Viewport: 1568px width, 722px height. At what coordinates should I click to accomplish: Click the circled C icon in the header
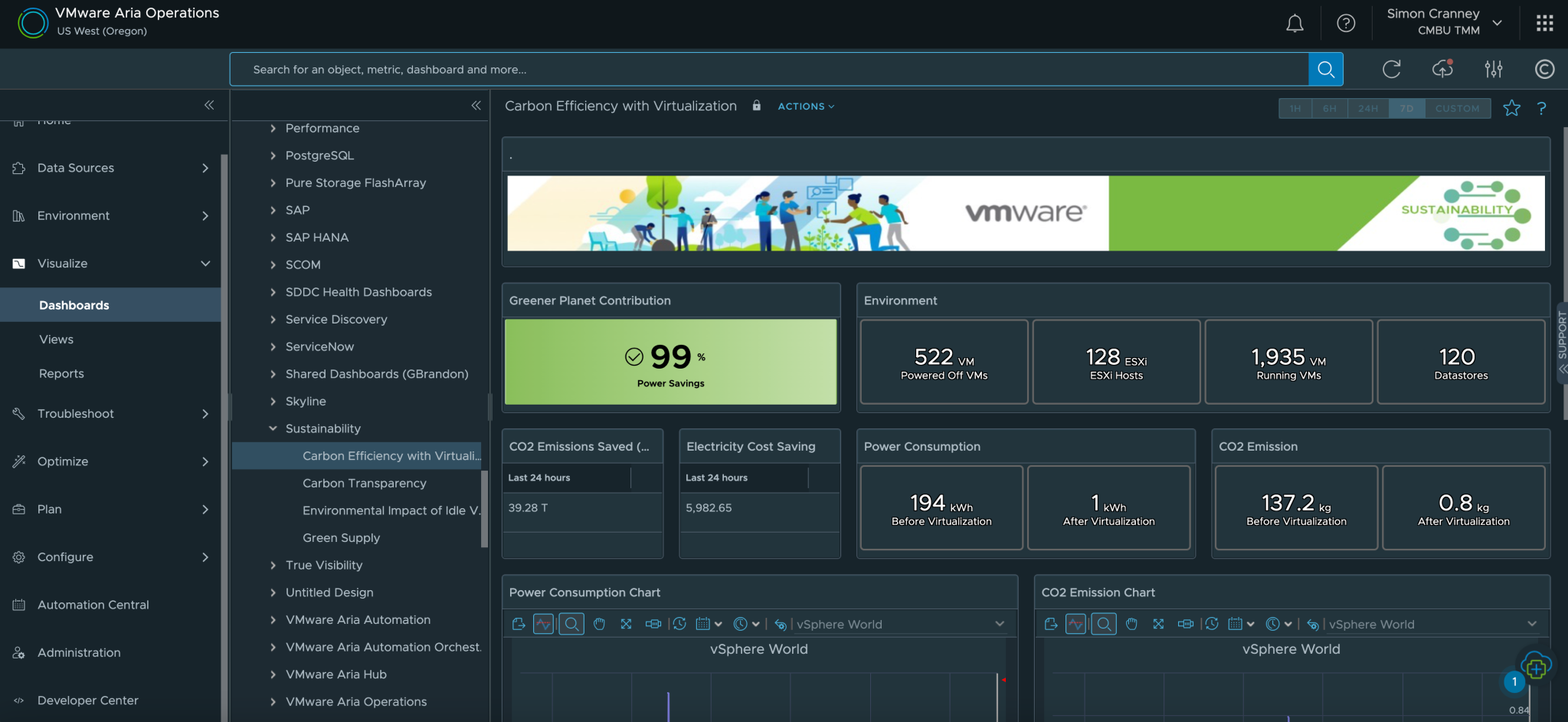point(1544,70)
